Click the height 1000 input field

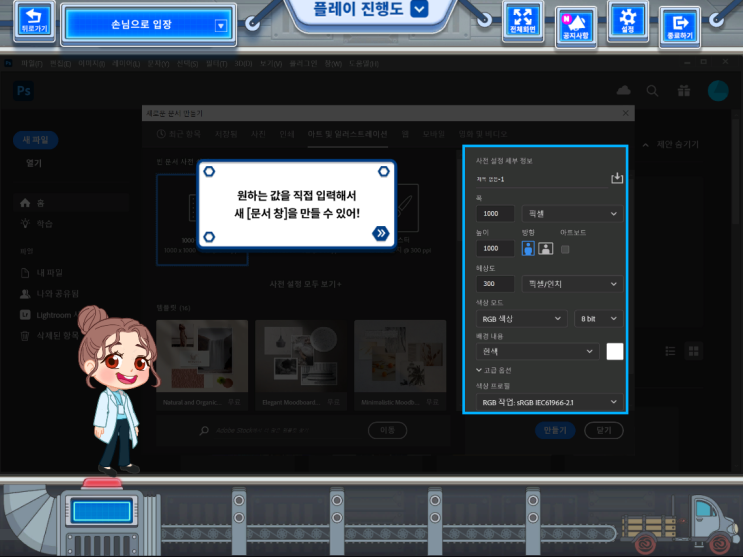tap(495, 248)
